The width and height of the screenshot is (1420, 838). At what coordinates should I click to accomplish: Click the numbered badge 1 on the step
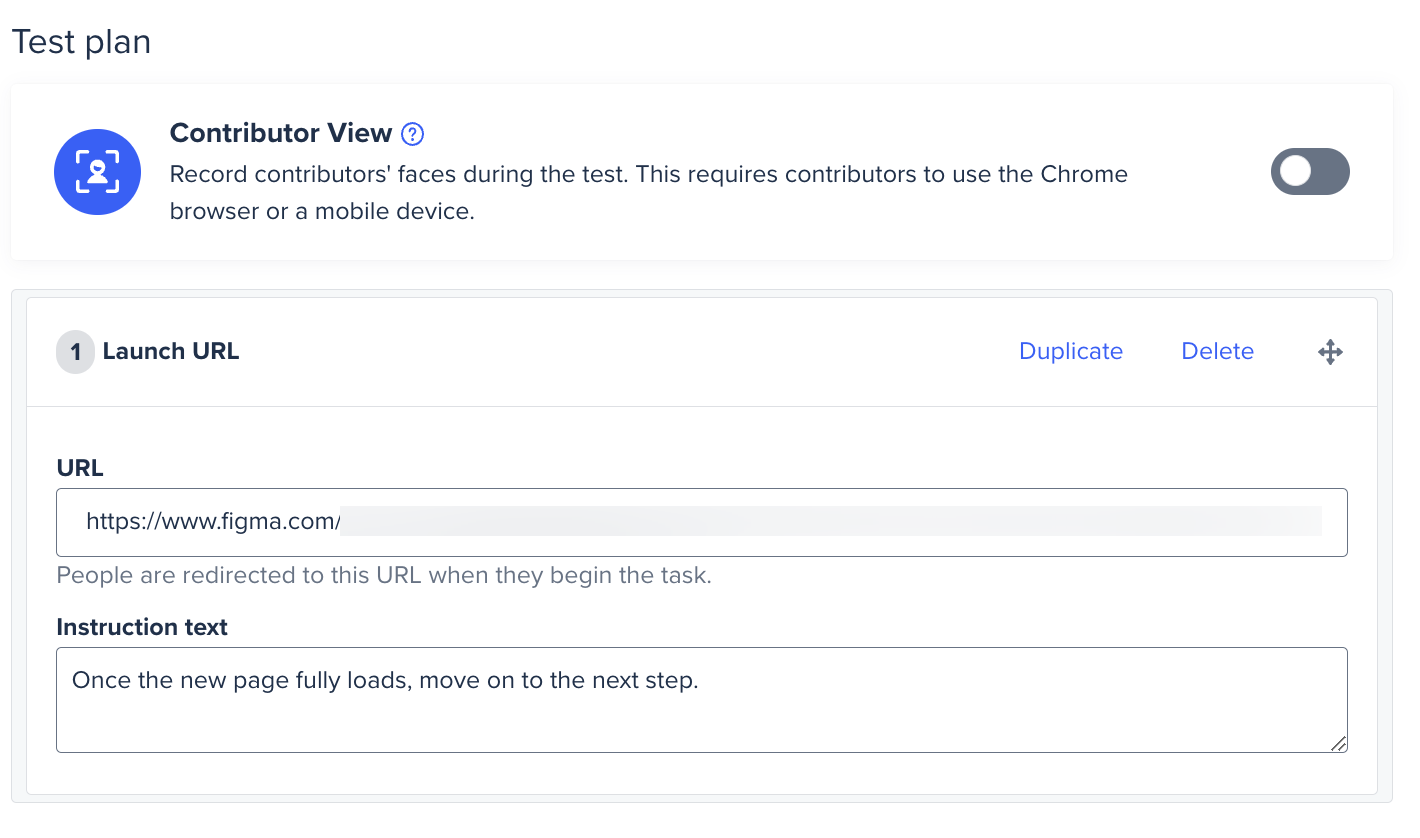point(75,351)
